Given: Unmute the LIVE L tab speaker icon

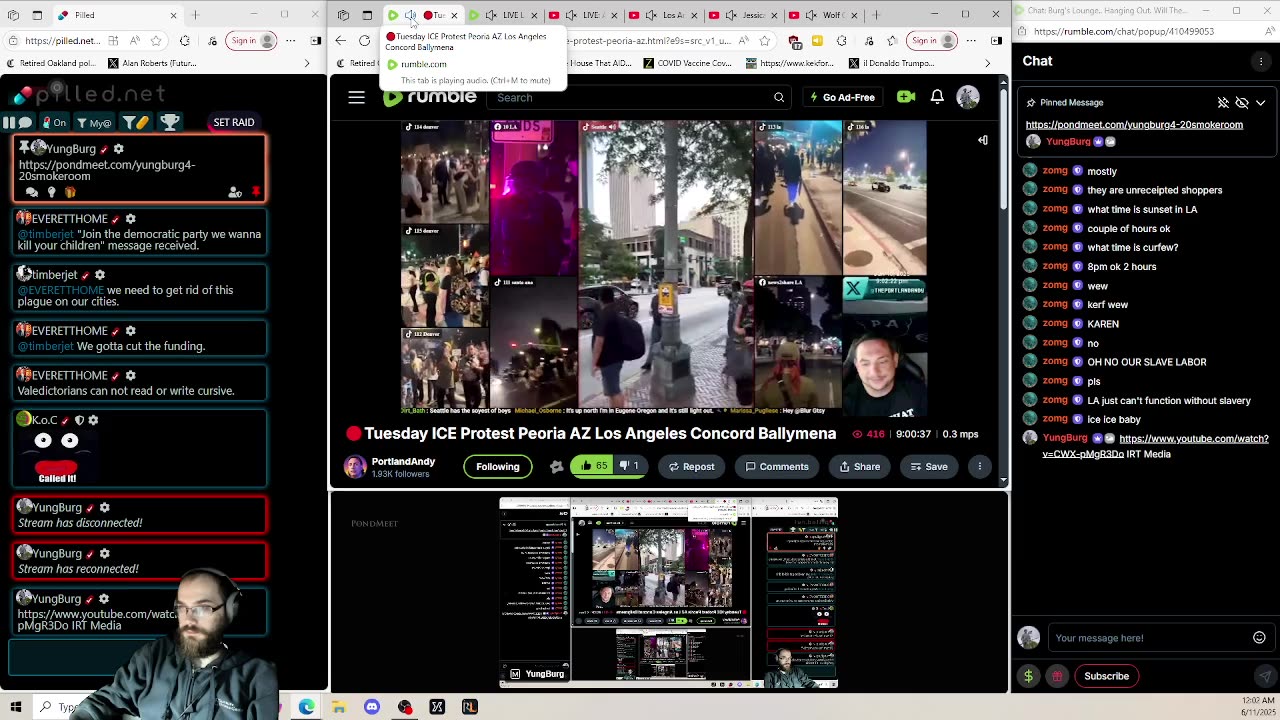Looking at the screenshot, I should 489,15.
